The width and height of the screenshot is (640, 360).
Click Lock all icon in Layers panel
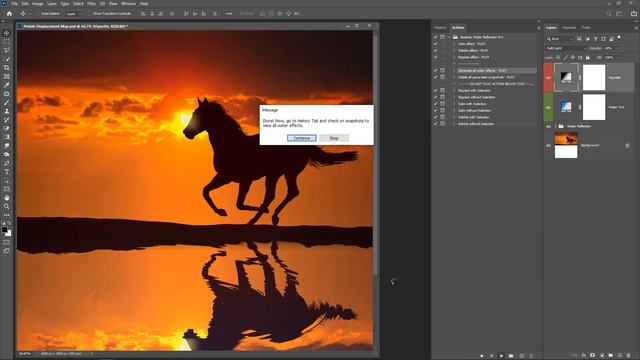pos(587,58)
